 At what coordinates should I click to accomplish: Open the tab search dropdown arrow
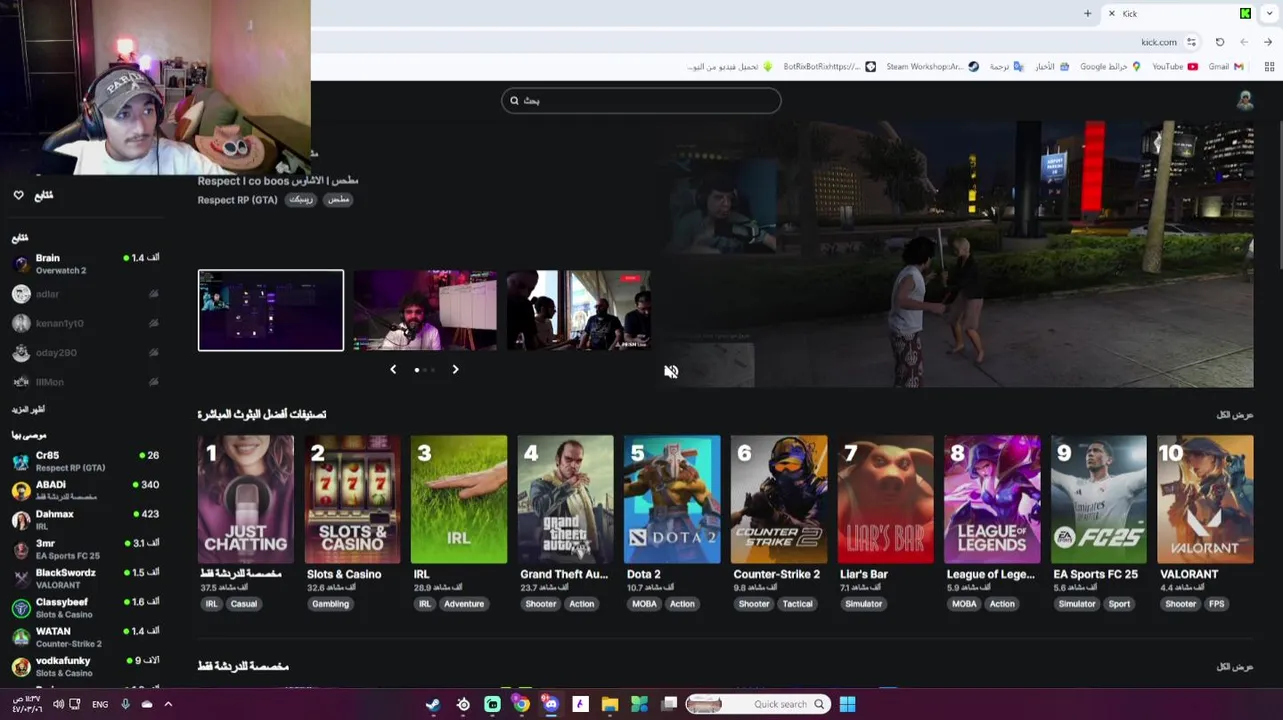pos(1269,13)
